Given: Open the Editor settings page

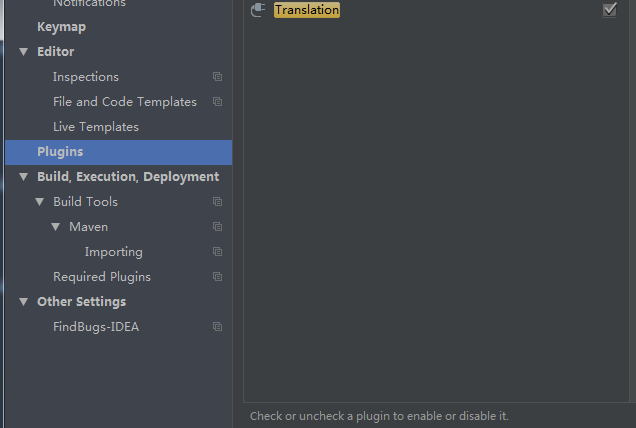Looking at the screenshot, I should 56,52.
